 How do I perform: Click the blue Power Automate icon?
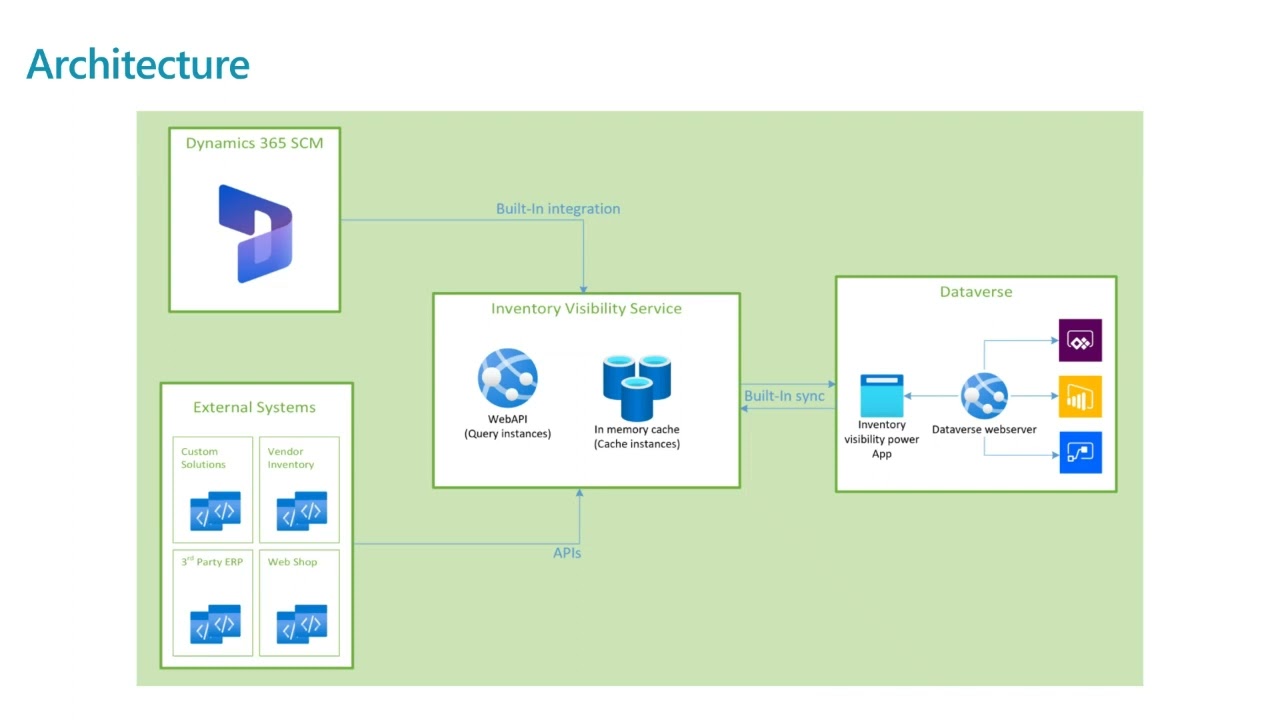click(x=1080, y=452)
